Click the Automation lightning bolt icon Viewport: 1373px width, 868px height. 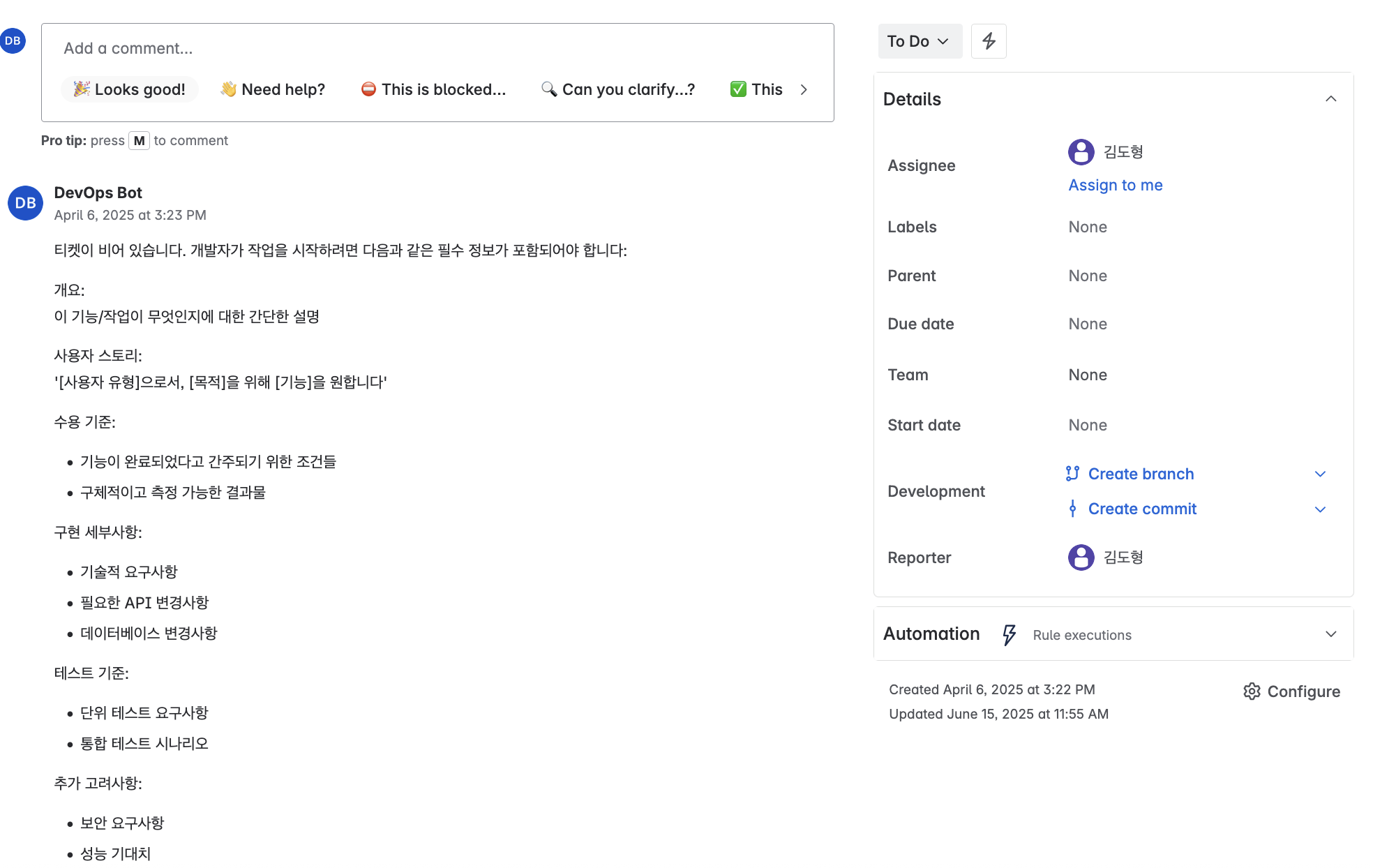pos(1009,634)
